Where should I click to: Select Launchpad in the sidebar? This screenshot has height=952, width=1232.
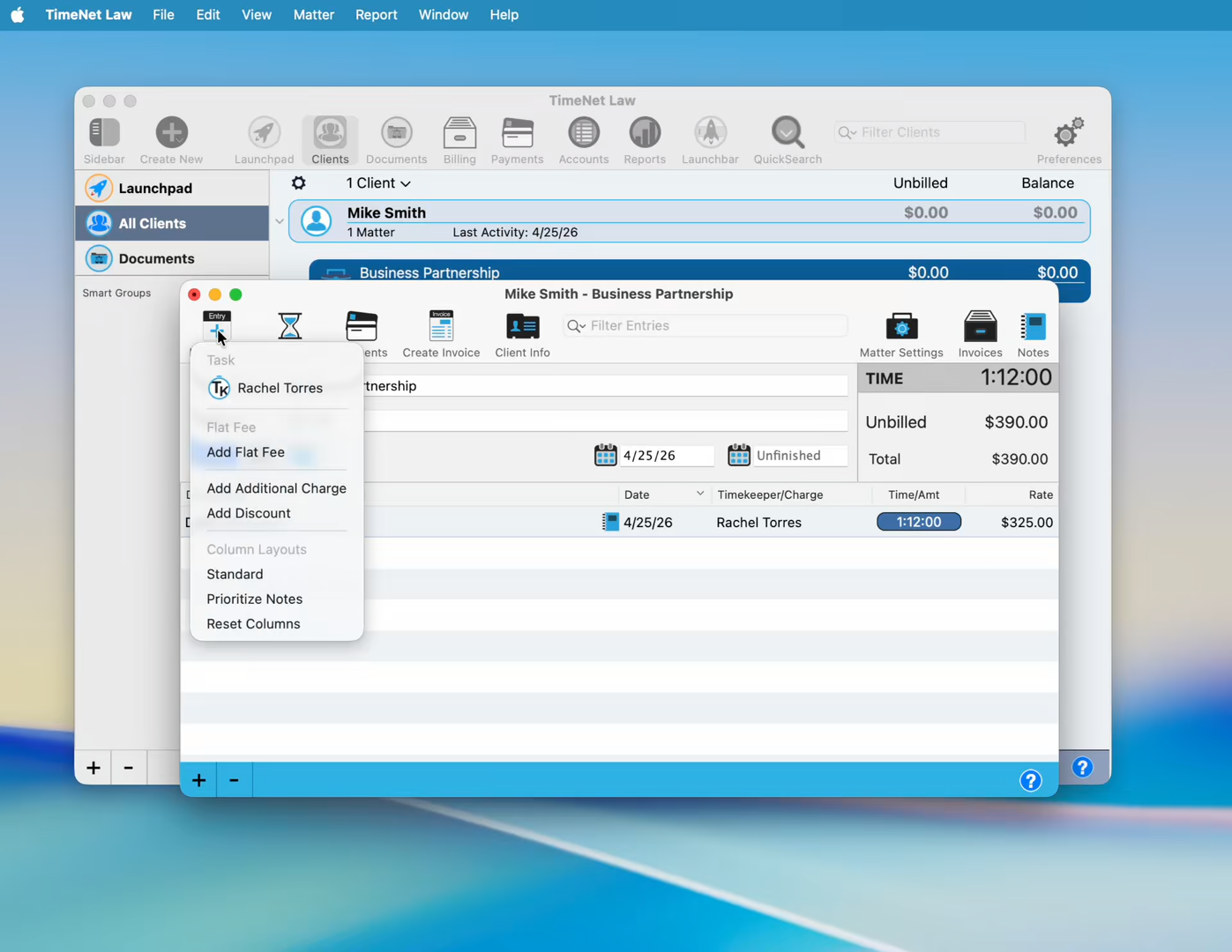[172, 188]
